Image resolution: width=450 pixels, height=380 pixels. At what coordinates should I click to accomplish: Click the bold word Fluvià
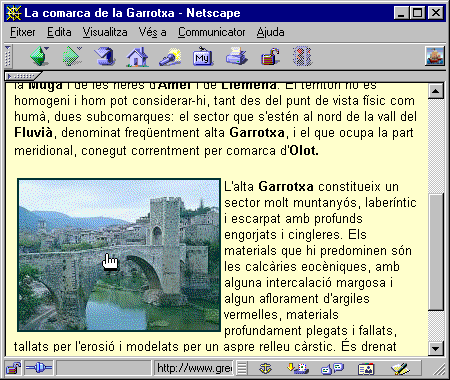click(33, 133)
